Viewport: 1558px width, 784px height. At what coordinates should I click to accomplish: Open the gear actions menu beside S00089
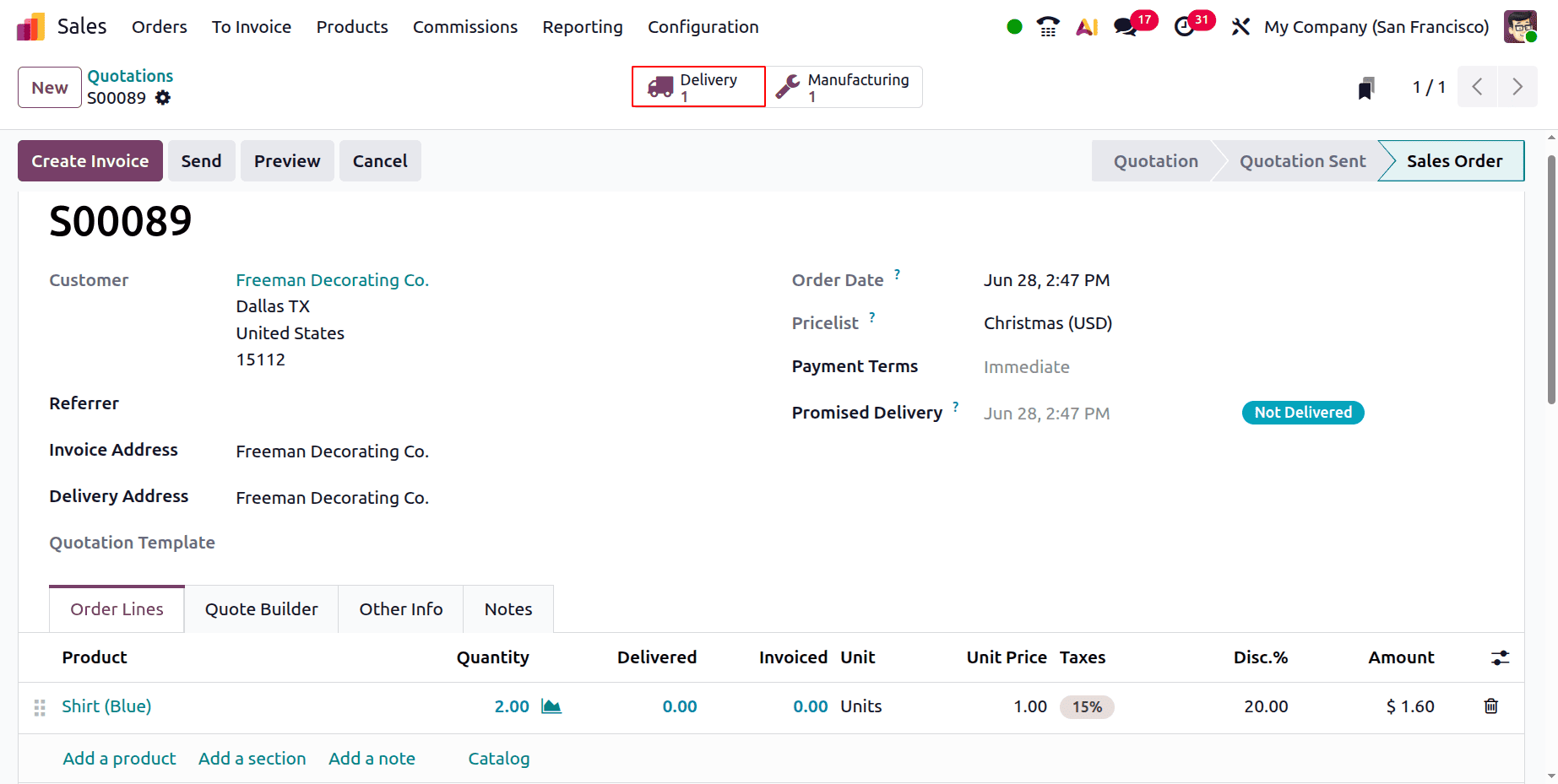pos(163,98)
